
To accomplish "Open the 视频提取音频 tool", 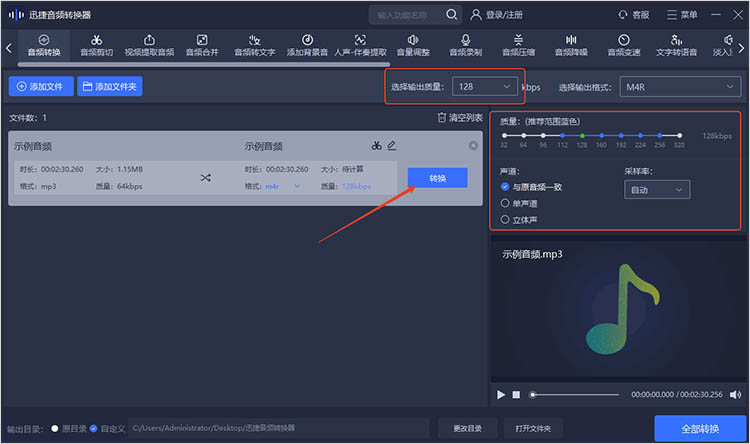I will (x=149, y=45).
